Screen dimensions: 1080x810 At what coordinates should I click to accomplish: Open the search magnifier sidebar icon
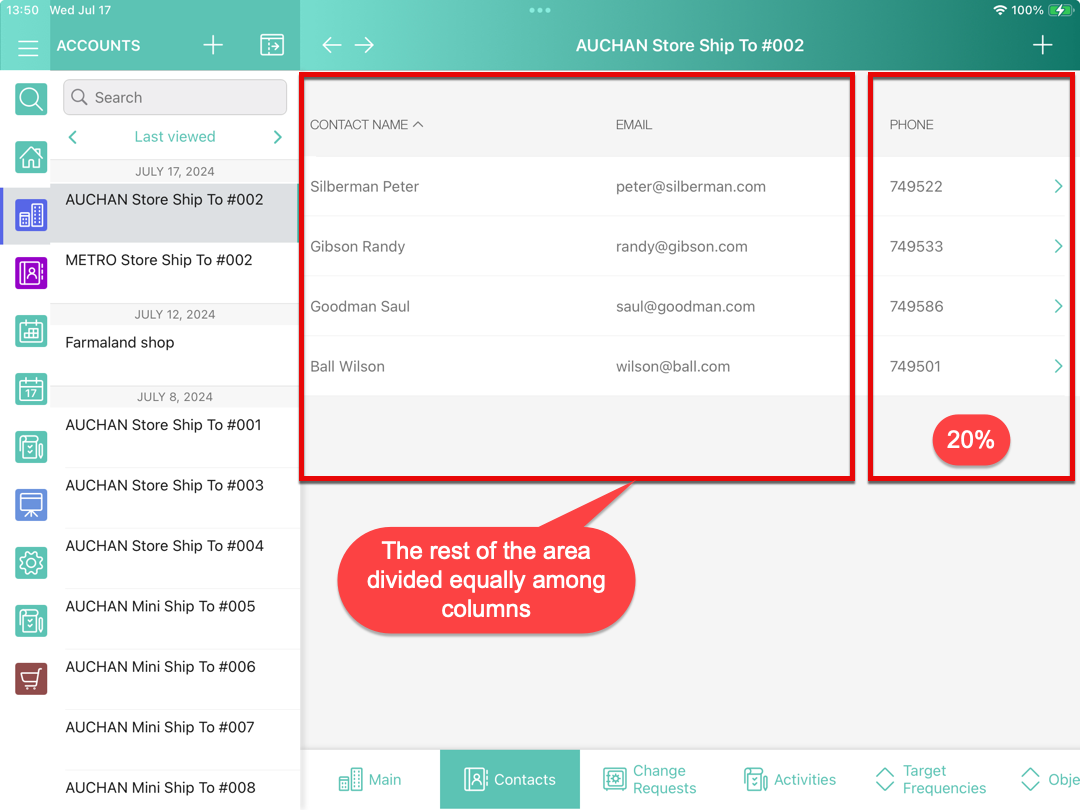point(31,99)
